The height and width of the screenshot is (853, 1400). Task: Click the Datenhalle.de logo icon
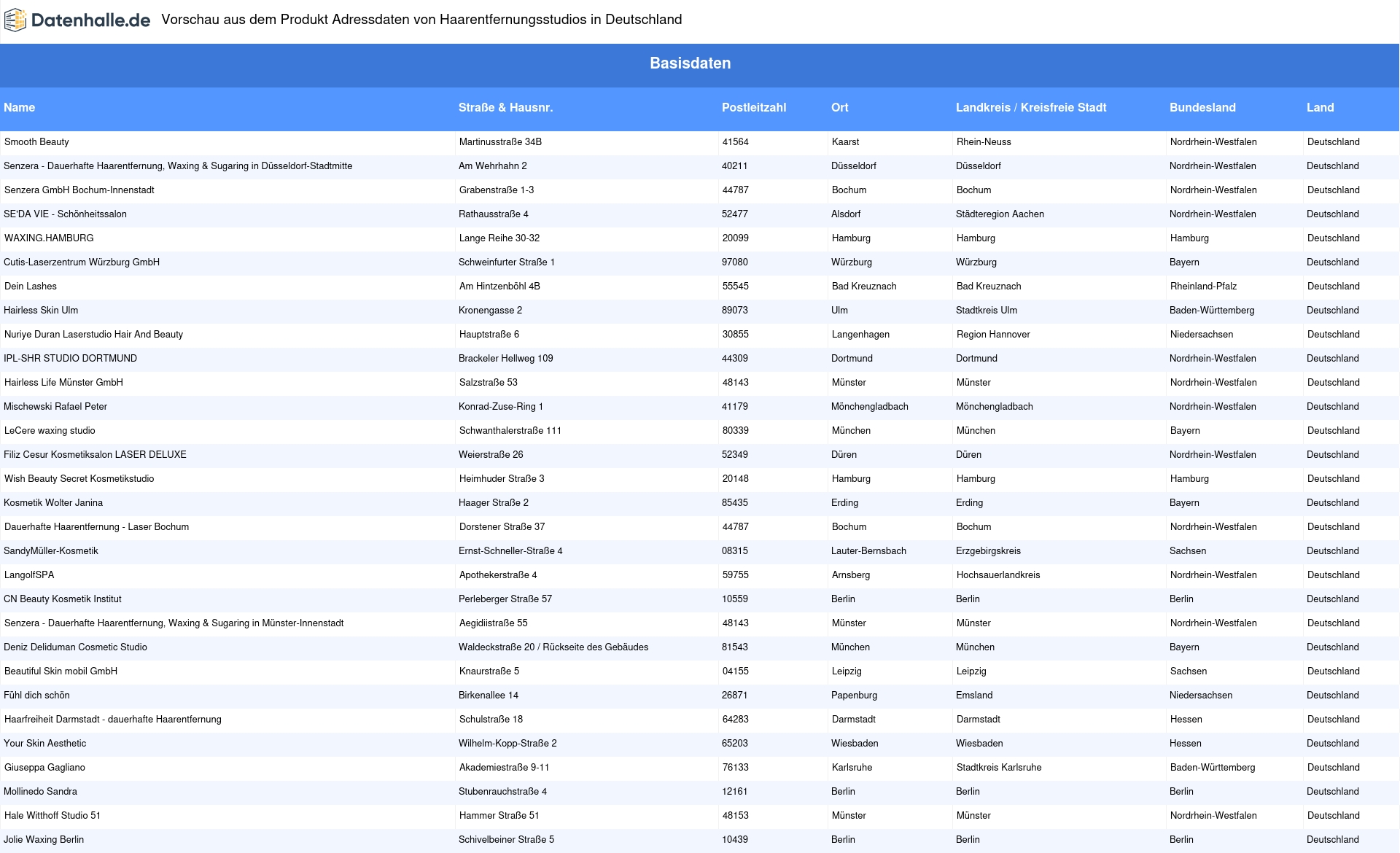pos(15,20)
